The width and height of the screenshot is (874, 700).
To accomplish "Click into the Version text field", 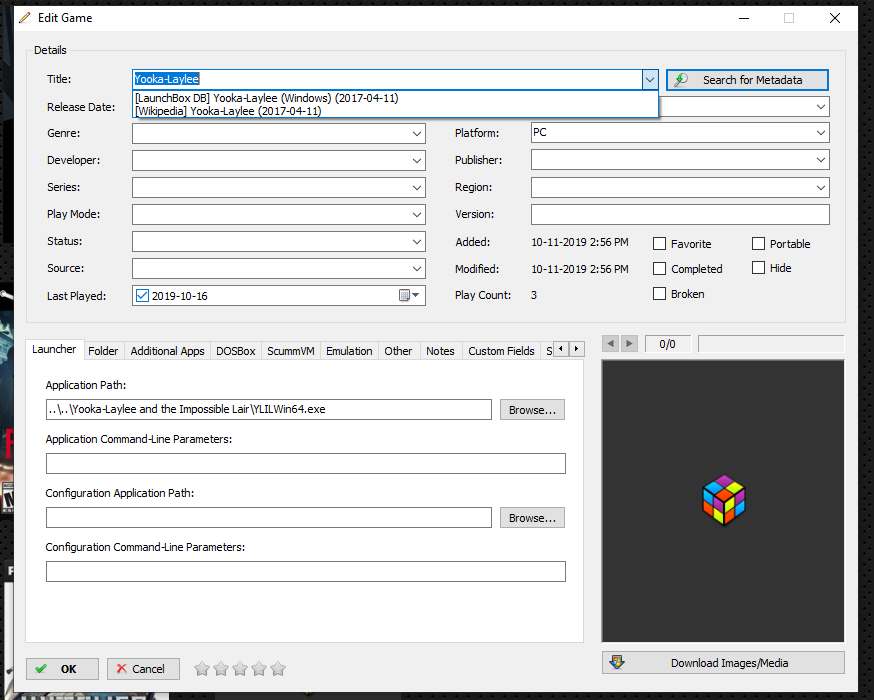I will tap(680, 215).
